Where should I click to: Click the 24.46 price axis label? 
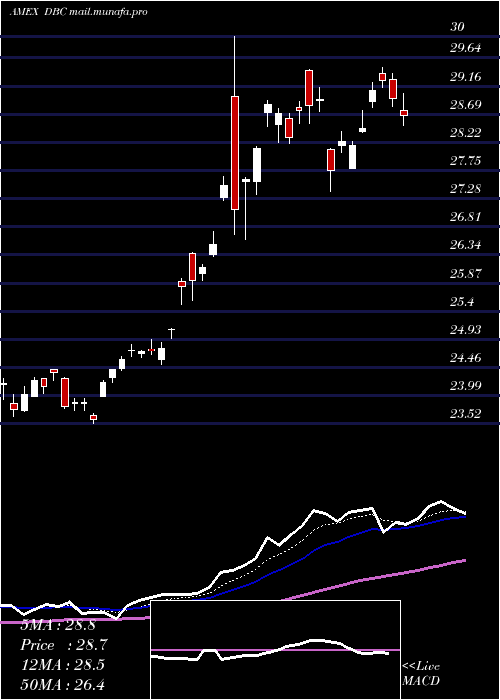pyautogui.click(x=466, y=358)
